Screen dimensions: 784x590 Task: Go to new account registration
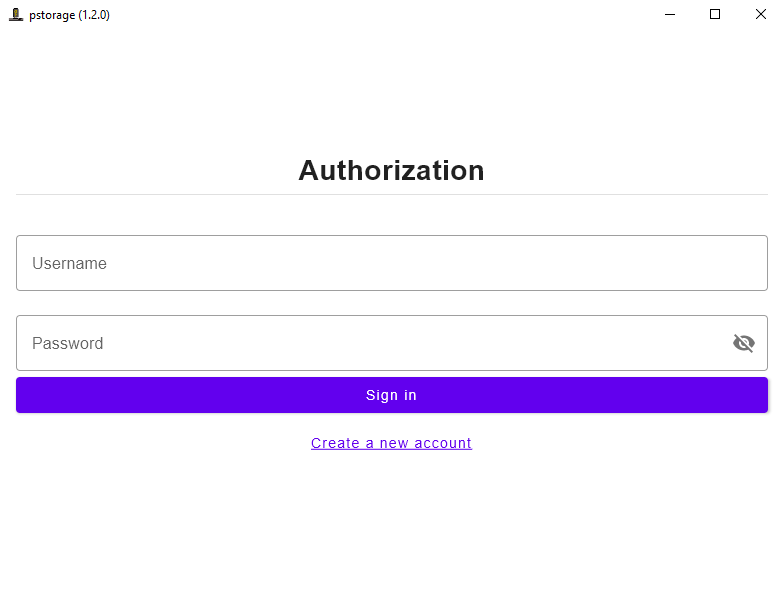click(391, 443)
